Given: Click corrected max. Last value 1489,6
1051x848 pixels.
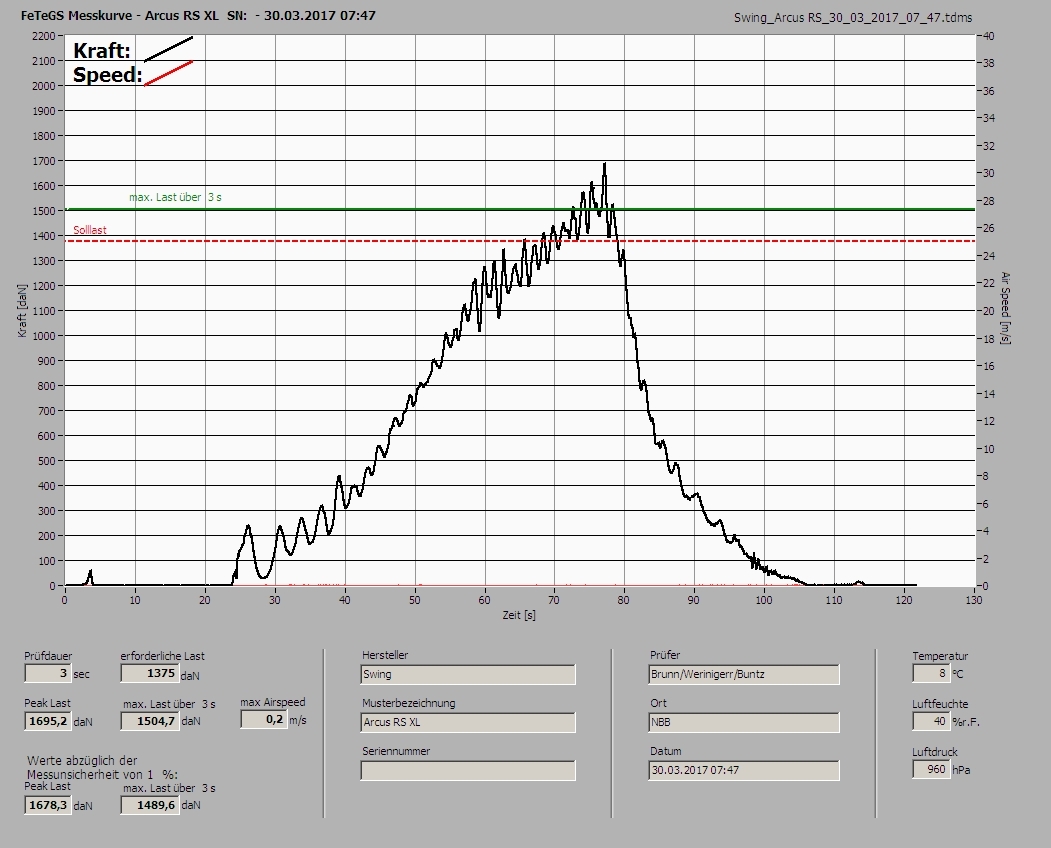Looking at the screenshot, I should [150, 804].
